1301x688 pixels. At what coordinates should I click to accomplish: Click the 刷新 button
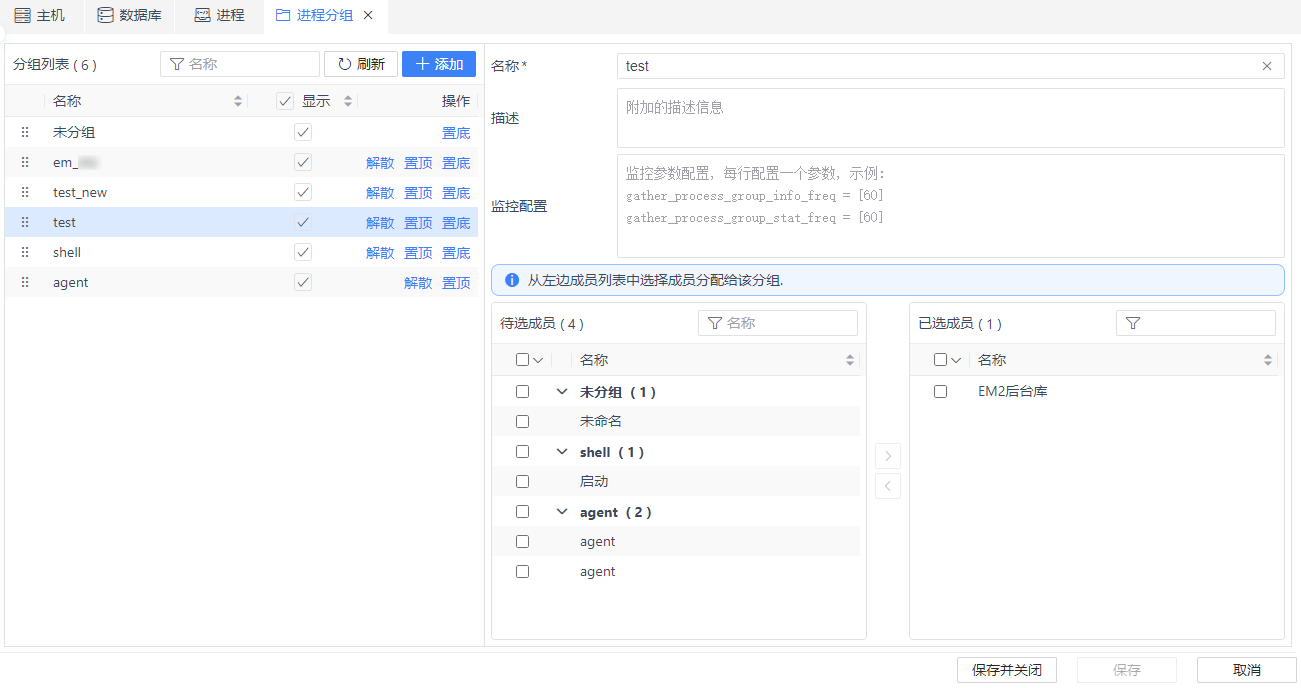(x=361, y=64)
